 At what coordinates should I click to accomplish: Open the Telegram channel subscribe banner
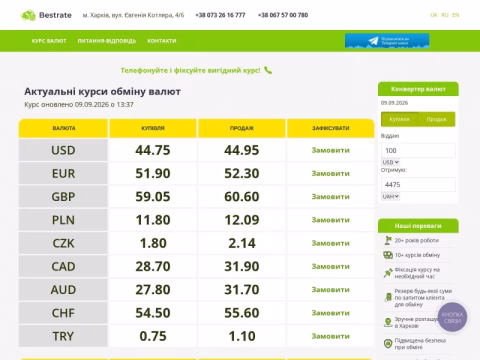click(x=387, y=41)
